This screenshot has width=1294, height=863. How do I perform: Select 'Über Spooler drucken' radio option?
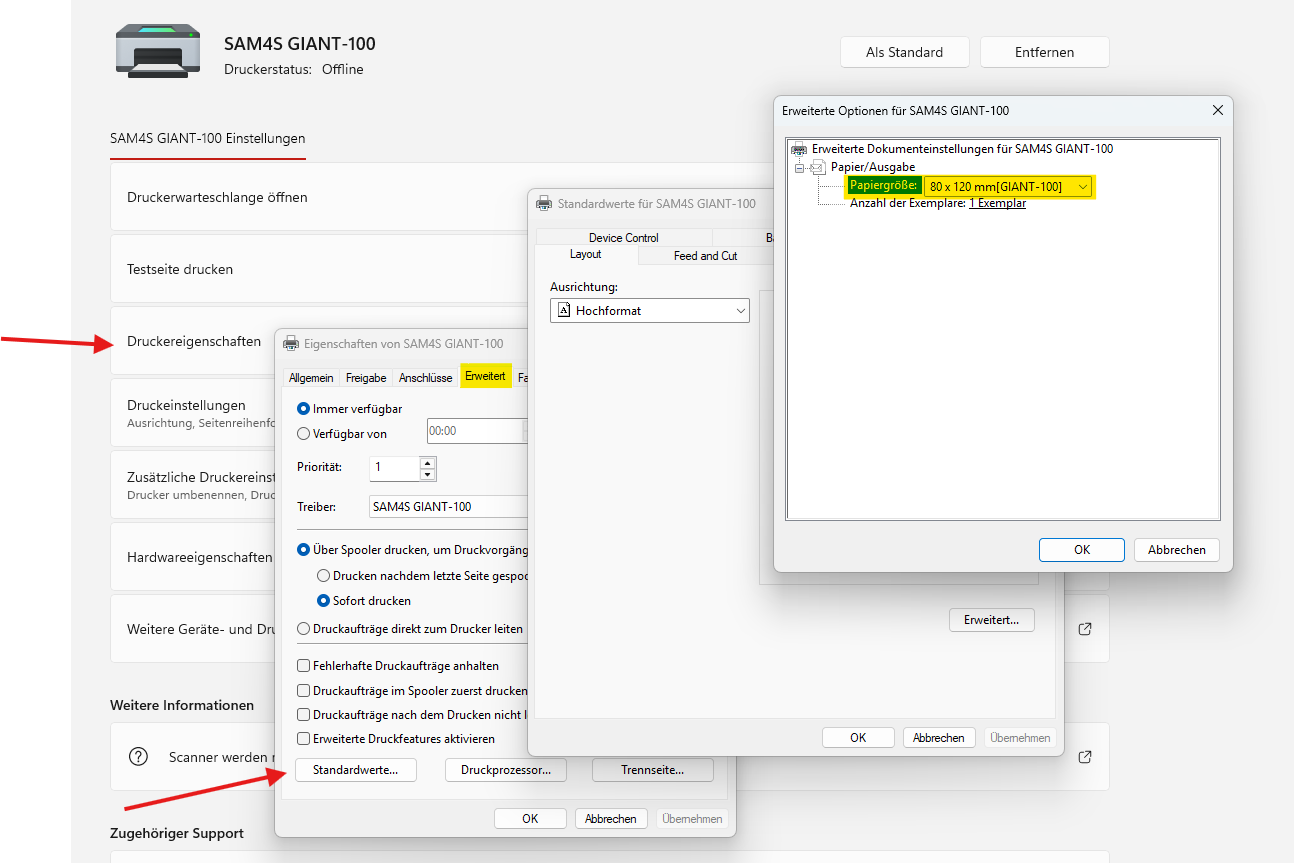pyautogui.click(x=305, y=550)
